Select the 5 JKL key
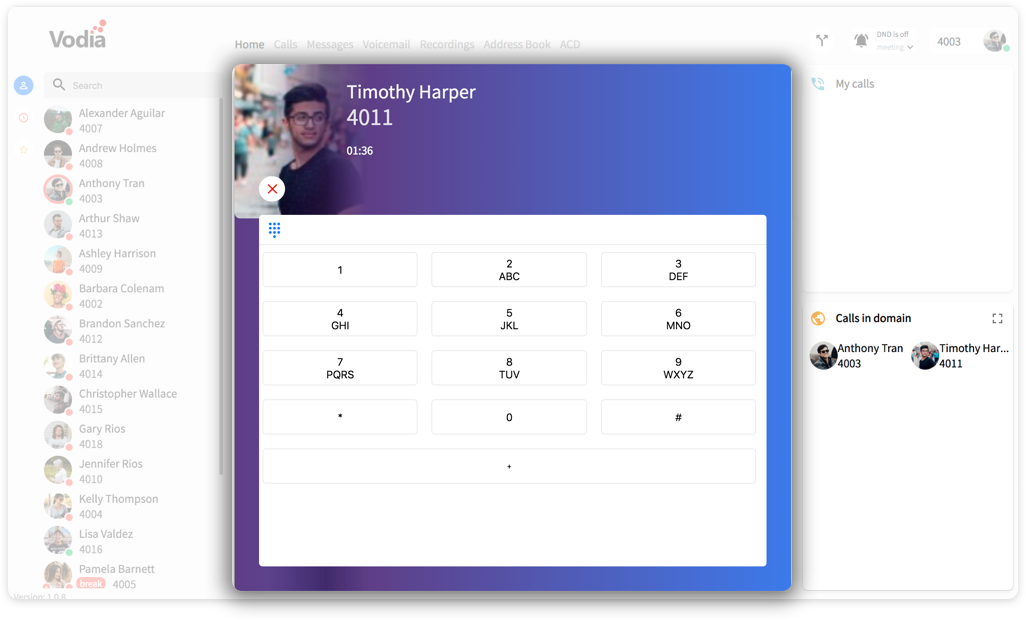The width and height of the screenshot is (1026, 620). pyautogui.click(x=509, y=319)
